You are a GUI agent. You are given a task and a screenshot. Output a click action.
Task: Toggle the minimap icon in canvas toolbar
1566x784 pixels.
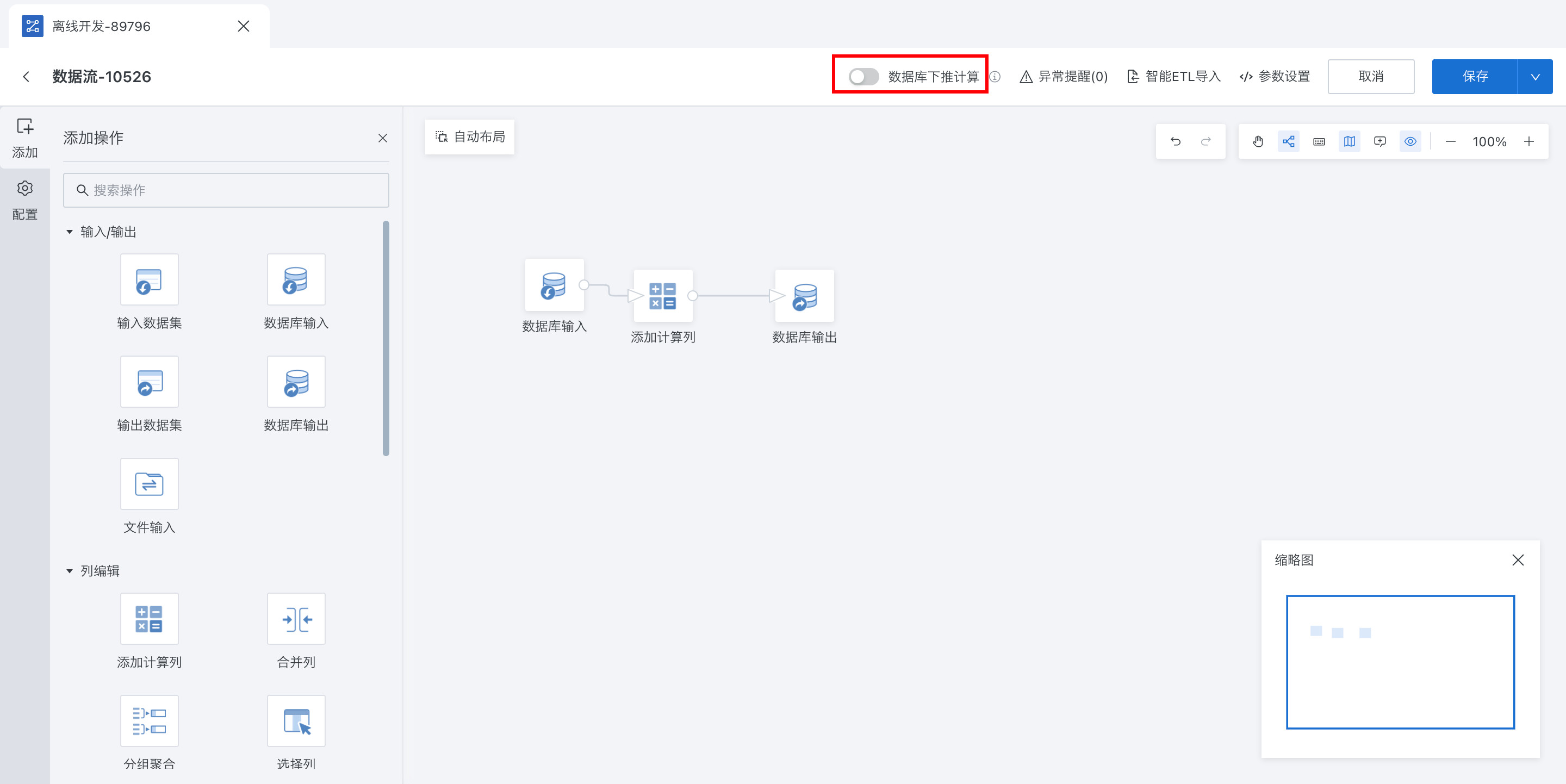pos(1349,141)
